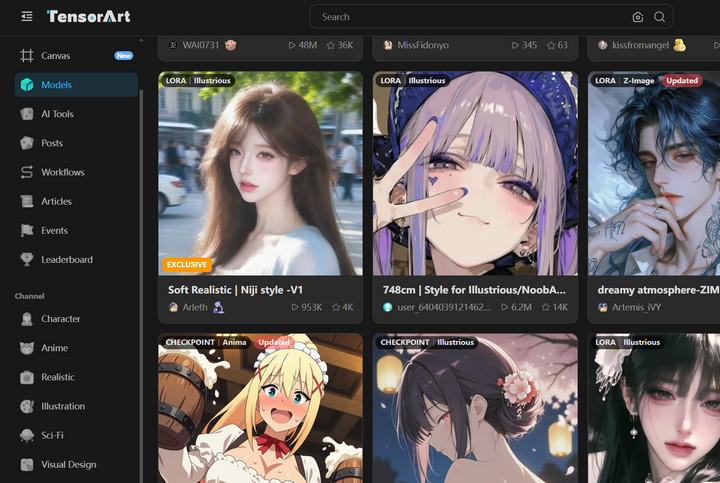Click the magnifier search icon
The height and width of the screenshot is (483, 720).
click(x=659, y=17)
